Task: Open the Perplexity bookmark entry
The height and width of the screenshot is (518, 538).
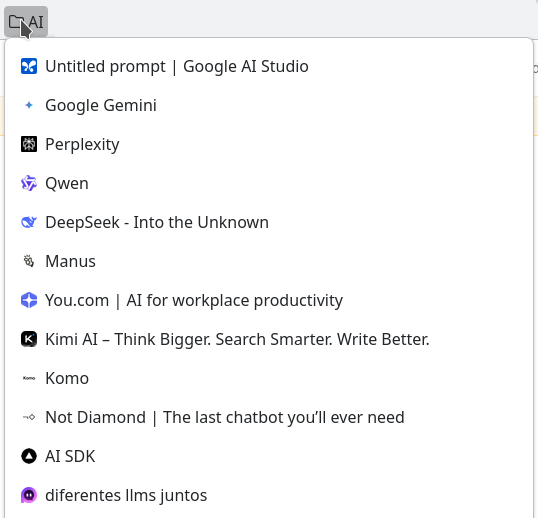Action: click(x=269, y=144)
